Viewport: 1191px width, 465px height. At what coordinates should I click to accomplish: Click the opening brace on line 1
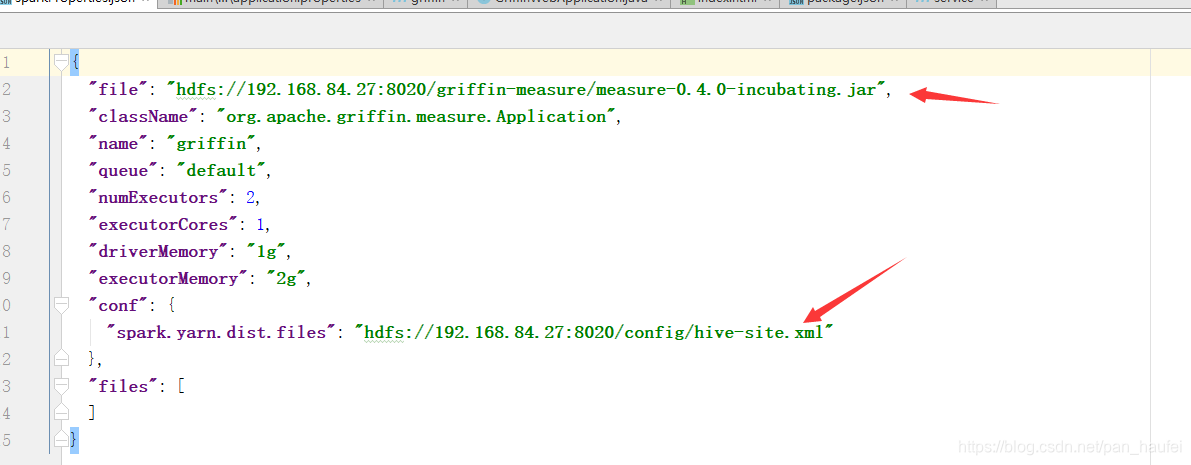tap(74, 63)
